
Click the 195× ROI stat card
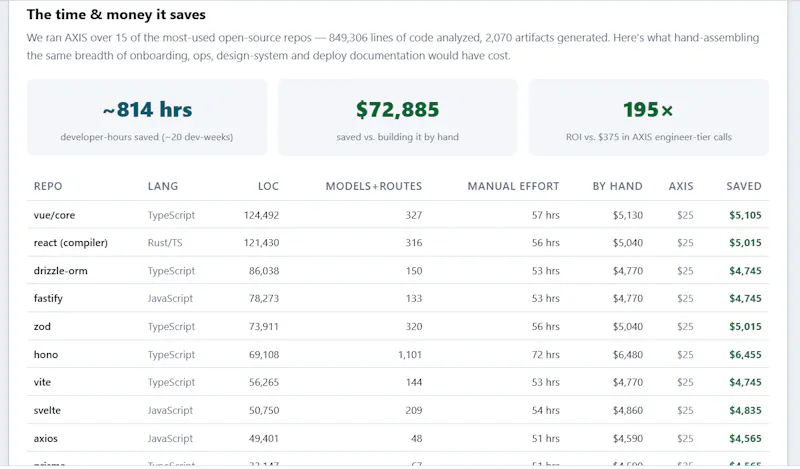pos(648,117)
